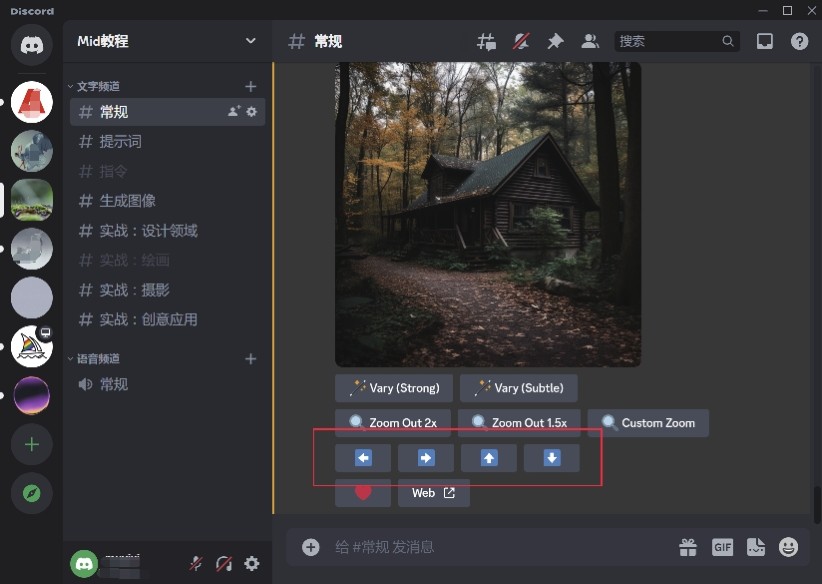Open the 实战：创意应用 channel

pyautogui.click(x=167, y=320)
